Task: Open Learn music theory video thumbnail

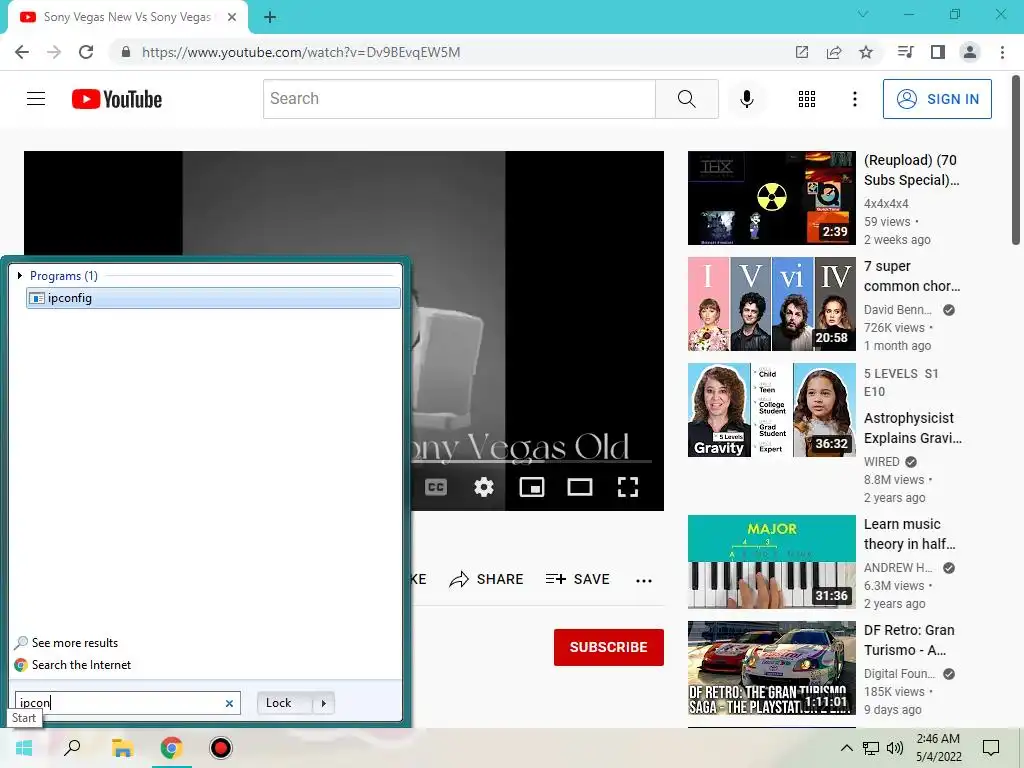Action: (x=771, y=562)
